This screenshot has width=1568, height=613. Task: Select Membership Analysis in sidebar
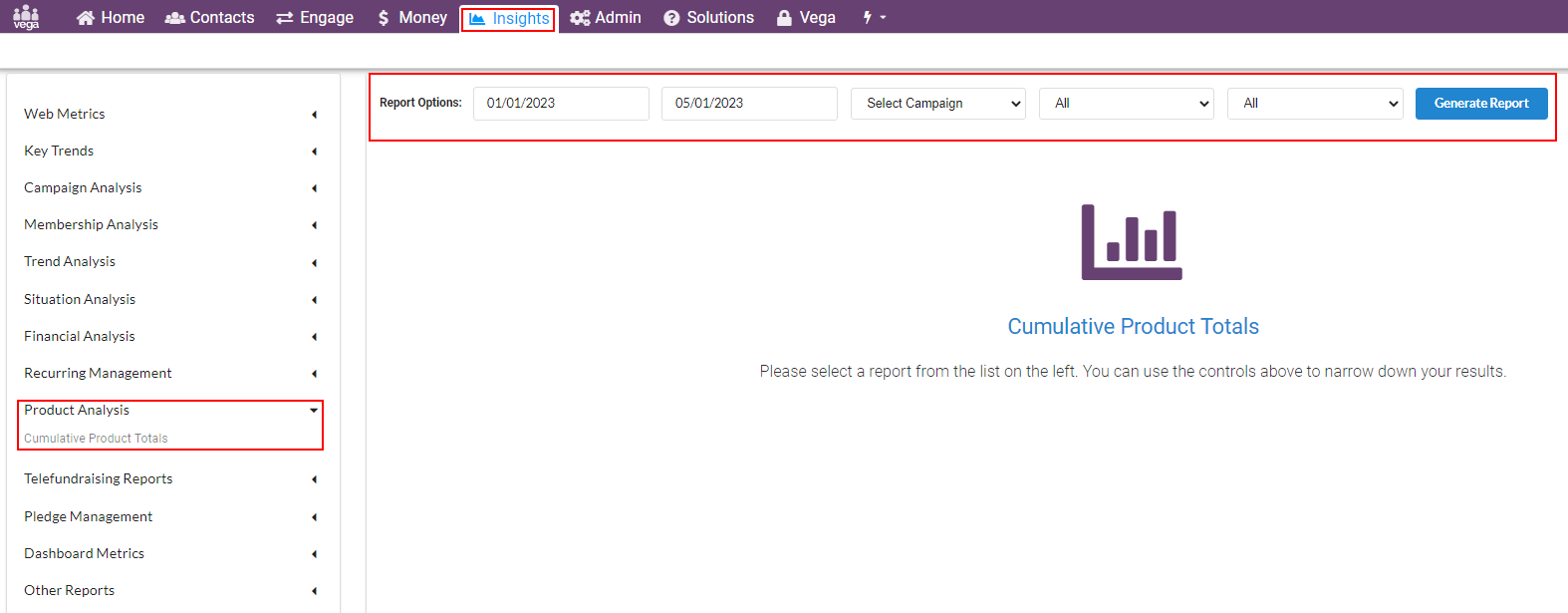pyautogui.click(x=91, y=224)
